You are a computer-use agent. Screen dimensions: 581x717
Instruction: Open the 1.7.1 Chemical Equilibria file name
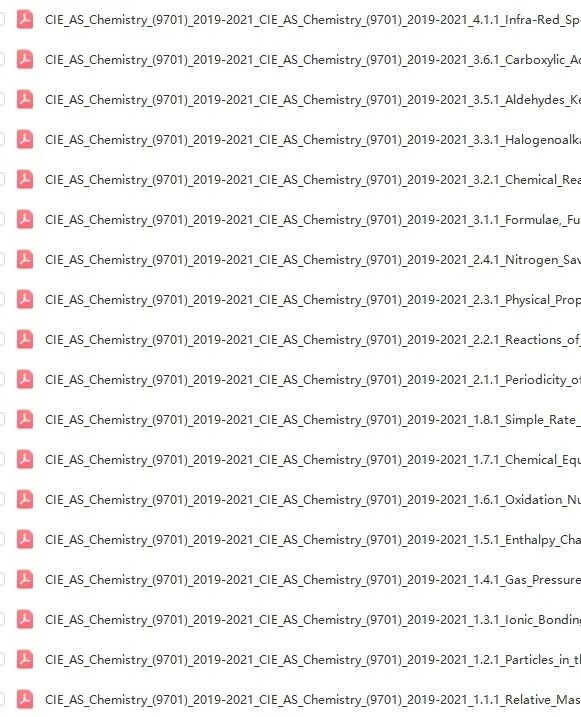313,460
